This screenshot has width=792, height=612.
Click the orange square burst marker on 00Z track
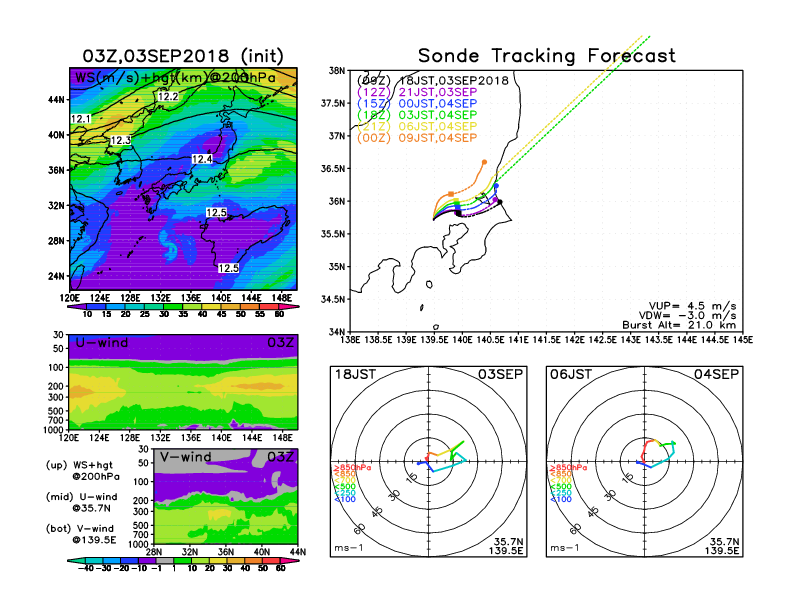coord(451,194)
